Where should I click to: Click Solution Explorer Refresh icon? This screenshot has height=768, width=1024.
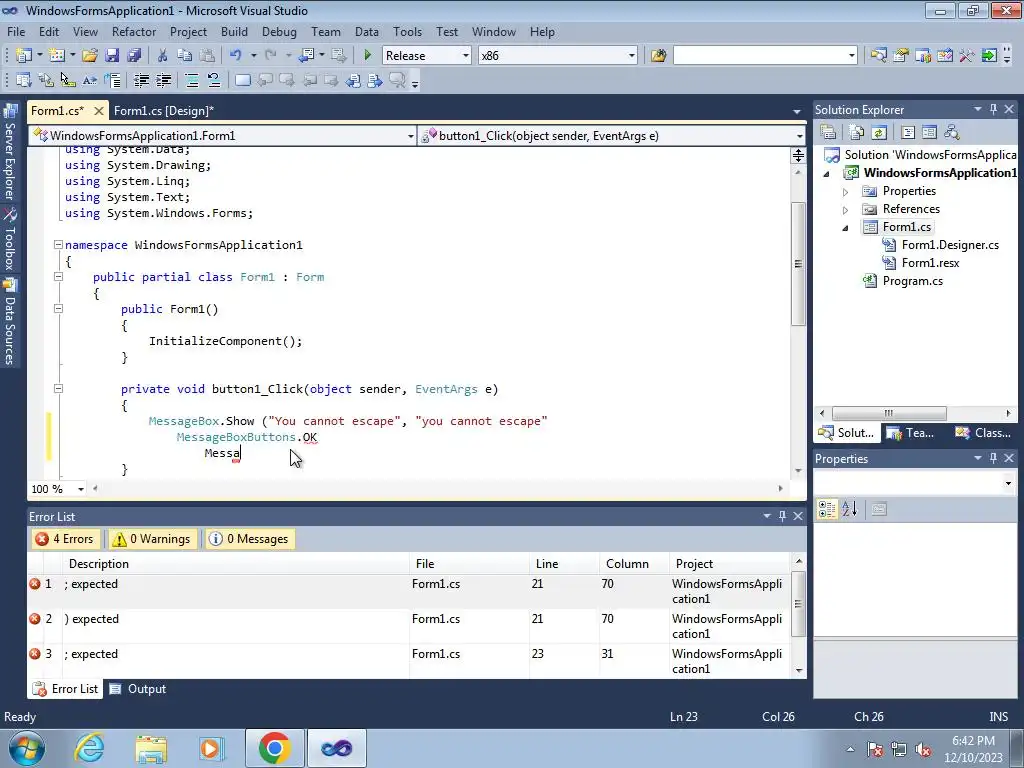tap(879, 133)
